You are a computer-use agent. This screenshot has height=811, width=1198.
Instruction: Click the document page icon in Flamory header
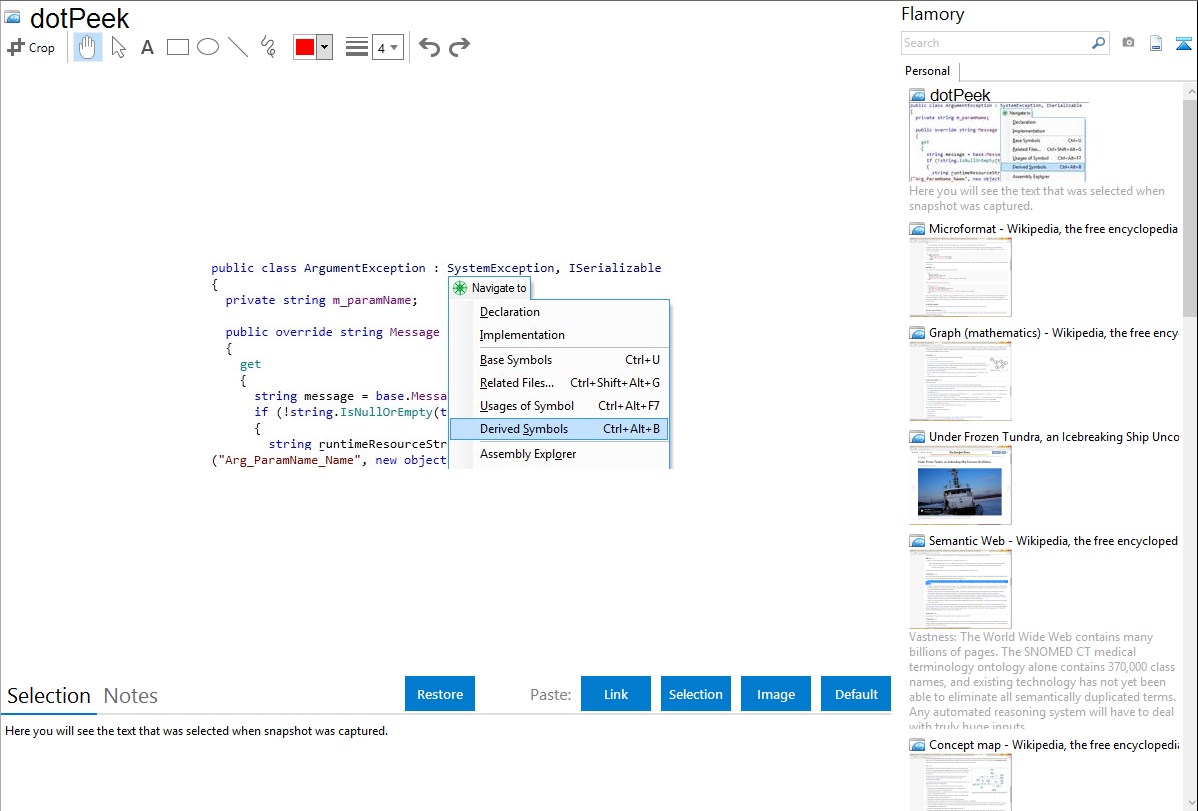coord(1156,43)
